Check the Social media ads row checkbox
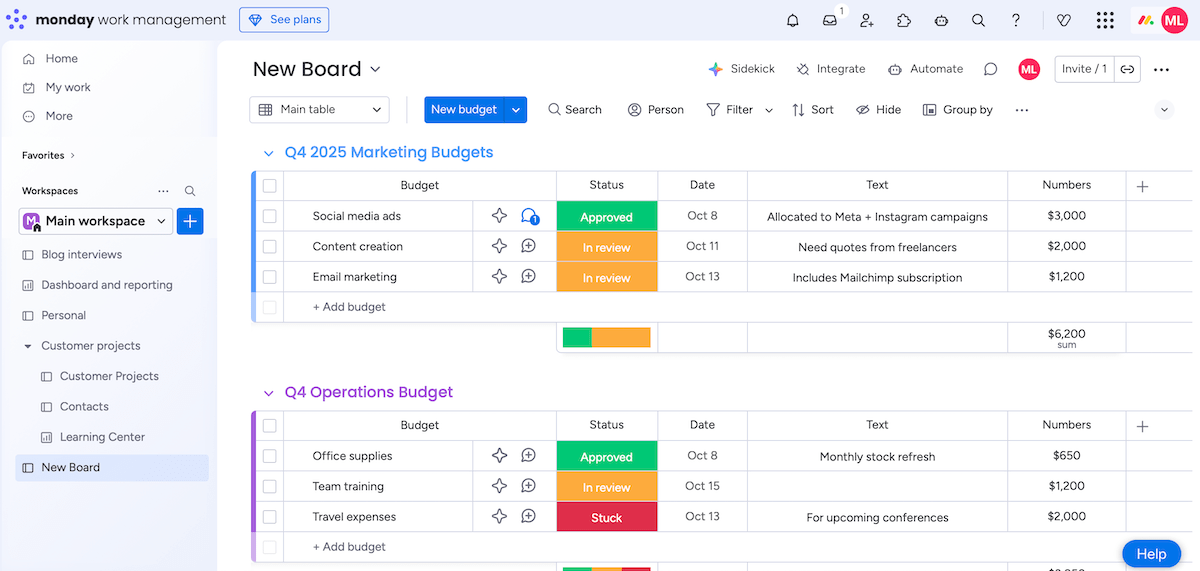This screenshot has width=1200, height=571. 269,216
